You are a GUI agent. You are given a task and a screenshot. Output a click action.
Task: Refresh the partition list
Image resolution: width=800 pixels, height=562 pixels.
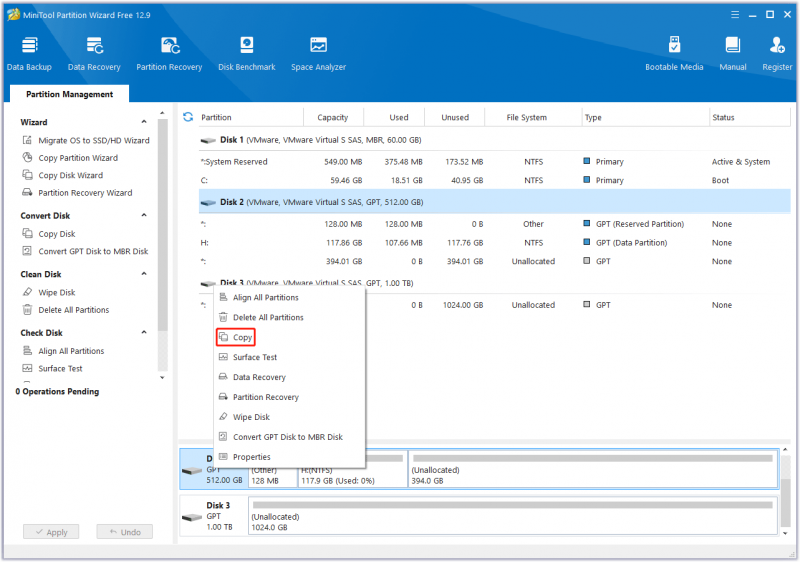click(x=188, y=117)
